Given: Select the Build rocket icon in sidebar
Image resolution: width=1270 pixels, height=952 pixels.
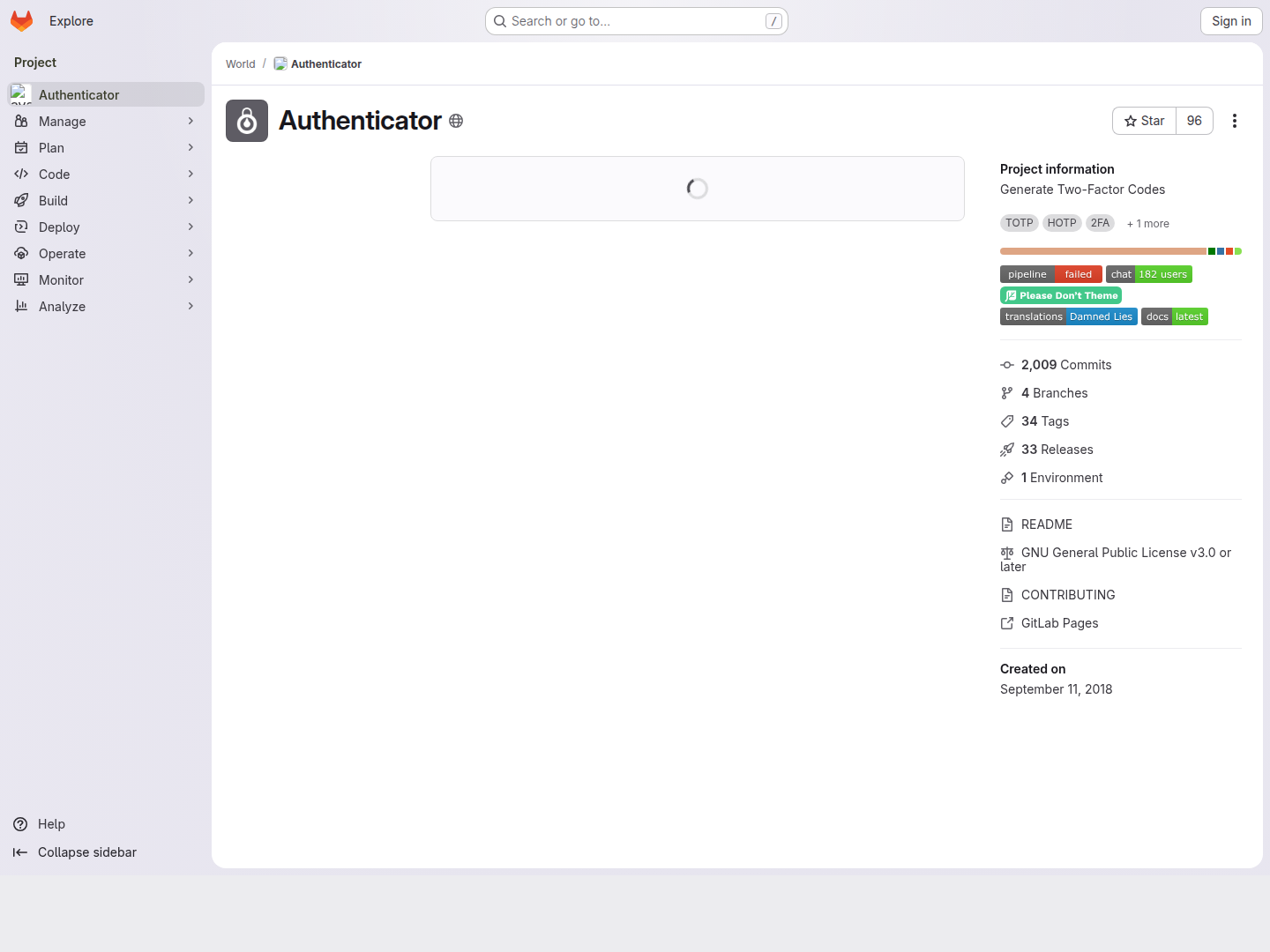Looking at the screenshot, I should (21, 200).
